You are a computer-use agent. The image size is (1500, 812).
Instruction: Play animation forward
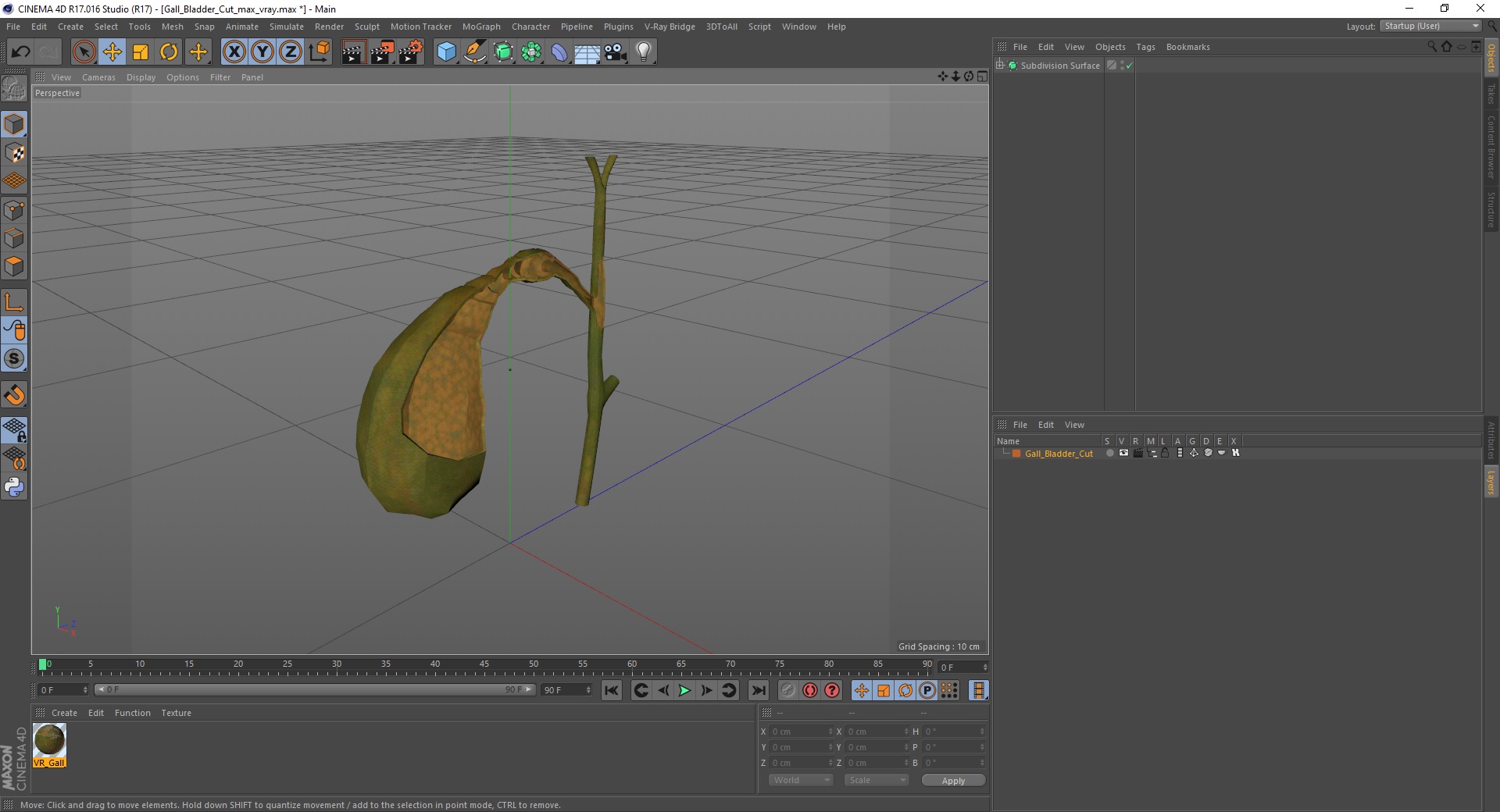pos(684,690)
